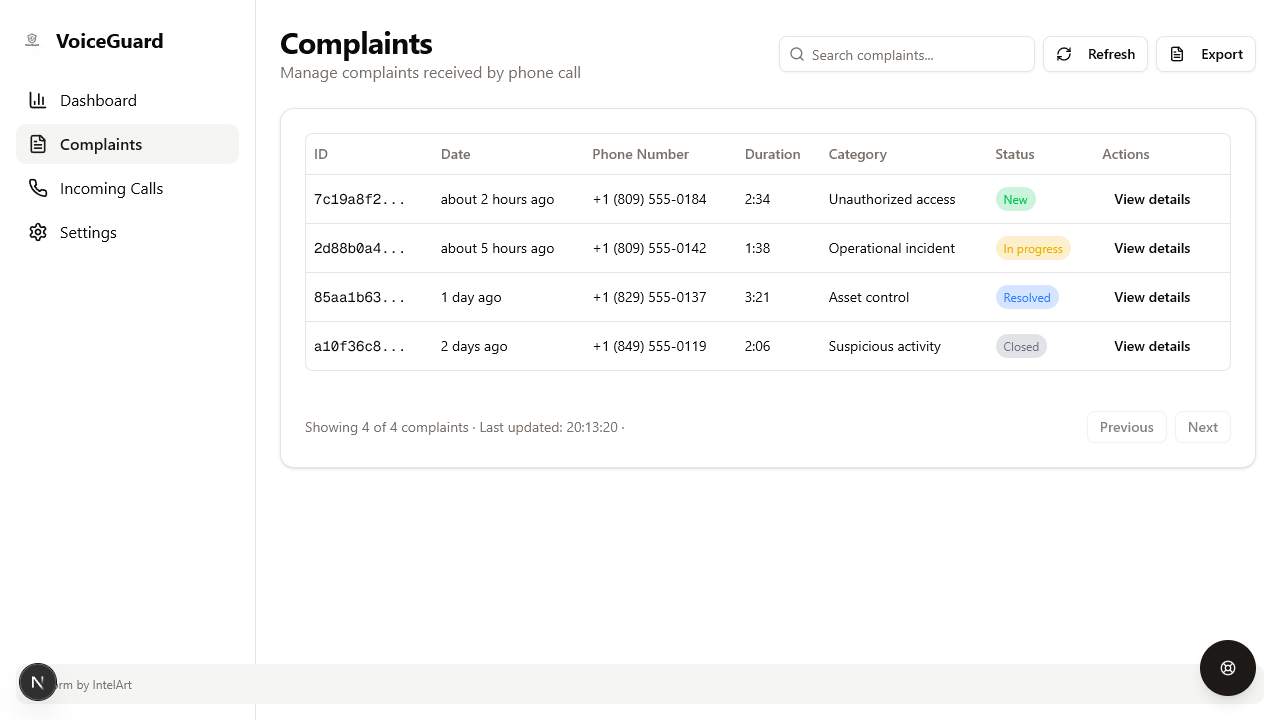The height and width of the screenshot is (720, 1280).
Task: Click the Settings gear icon
Action: (x=38, y=232)
